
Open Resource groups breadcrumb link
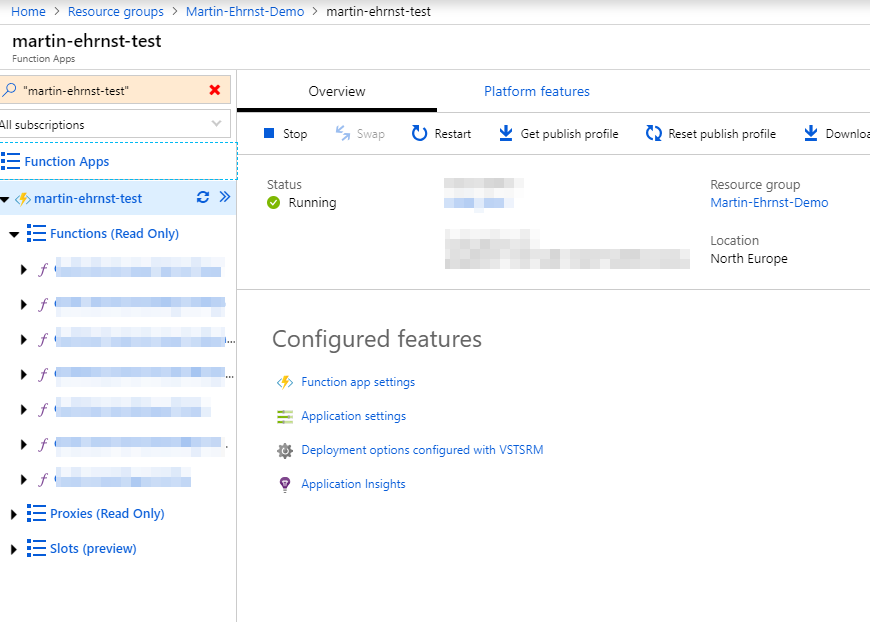115,12
